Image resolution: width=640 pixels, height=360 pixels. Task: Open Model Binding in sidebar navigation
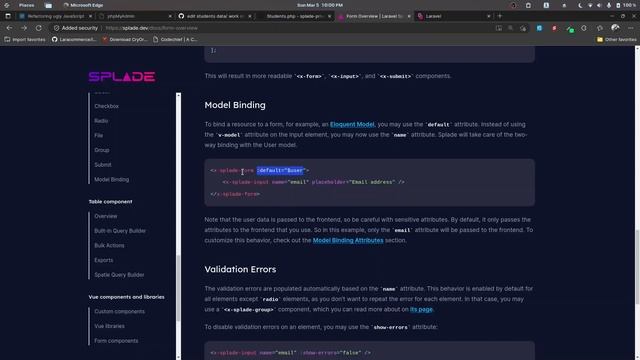[x=111, y=180]
